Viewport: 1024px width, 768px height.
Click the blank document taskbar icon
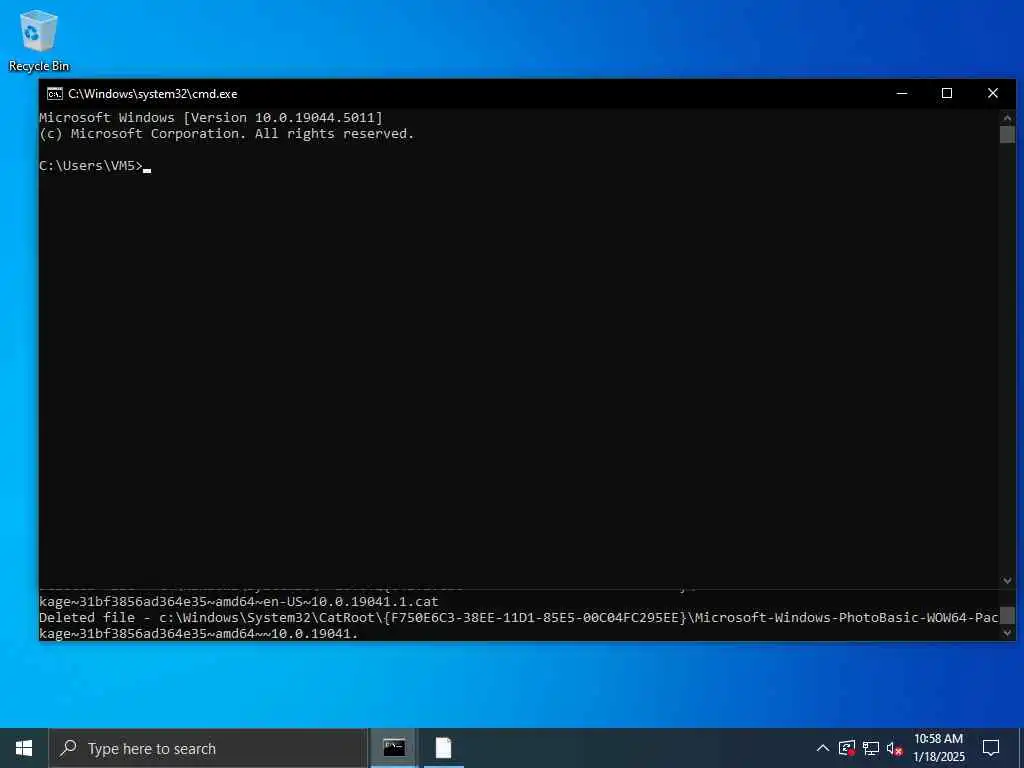click(x=443, y=748)
